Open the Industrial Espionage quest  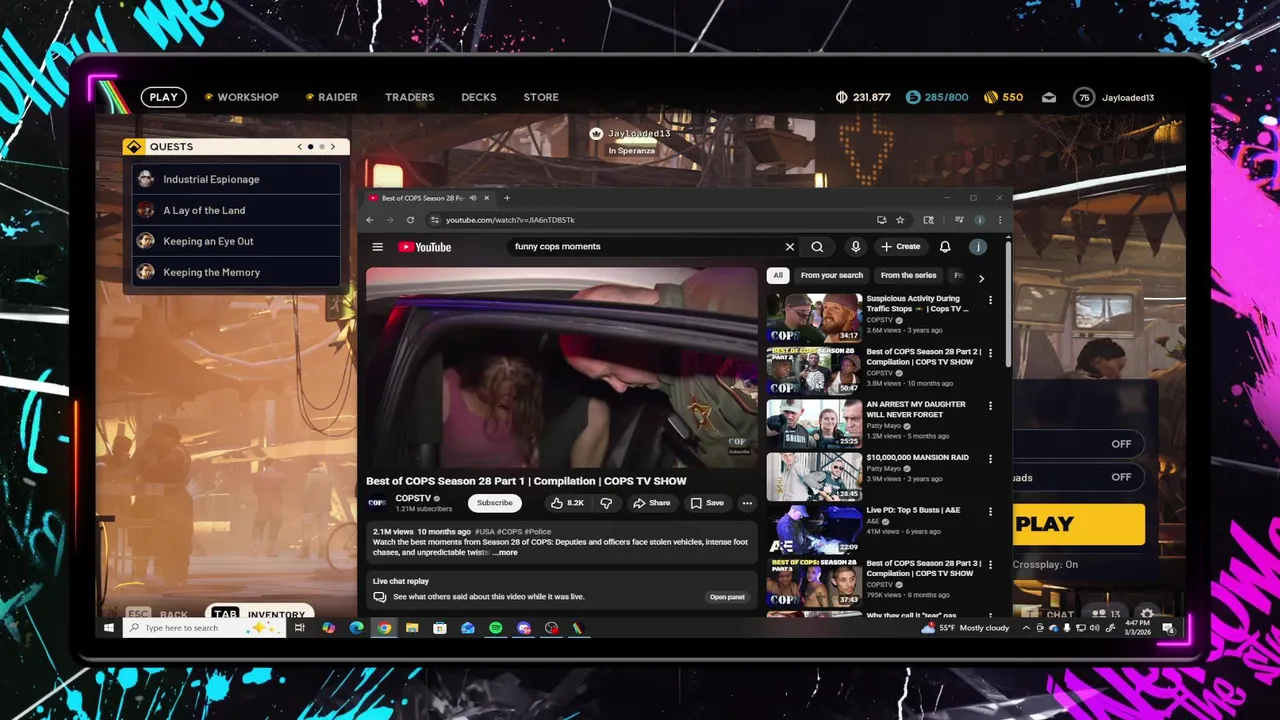(x=236, y=179)
